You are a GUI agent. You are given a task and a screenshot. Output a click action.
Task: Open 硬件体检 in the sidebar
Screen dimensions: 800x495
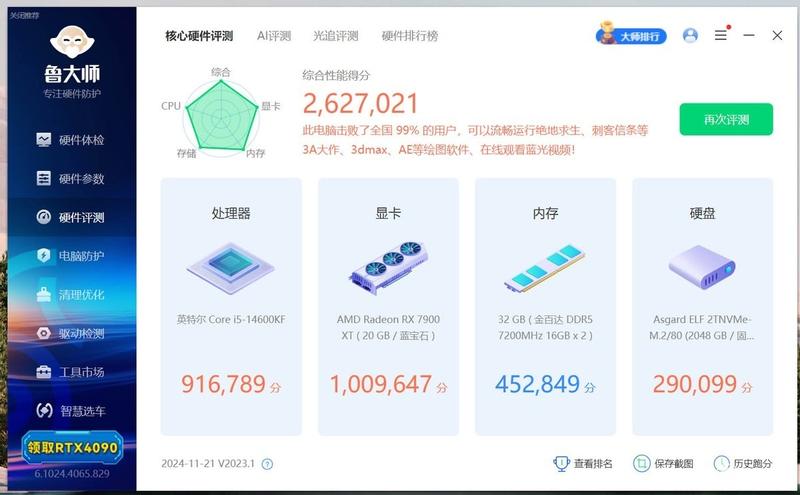[71, 140]
